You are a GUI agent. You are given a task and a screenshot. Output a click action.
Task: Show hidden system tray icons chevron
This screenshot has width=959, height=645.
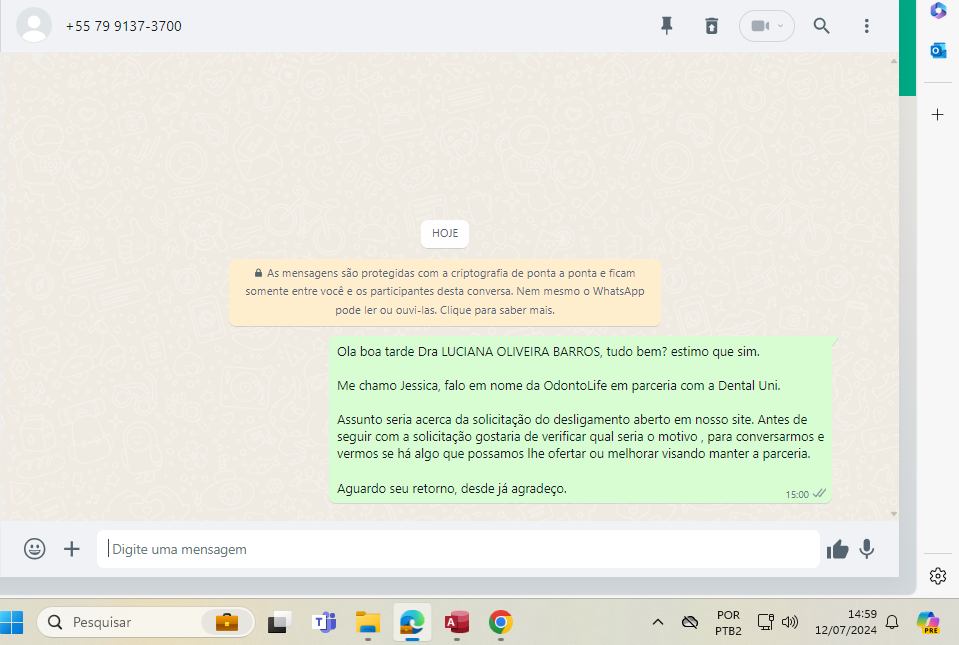point(658,622)
